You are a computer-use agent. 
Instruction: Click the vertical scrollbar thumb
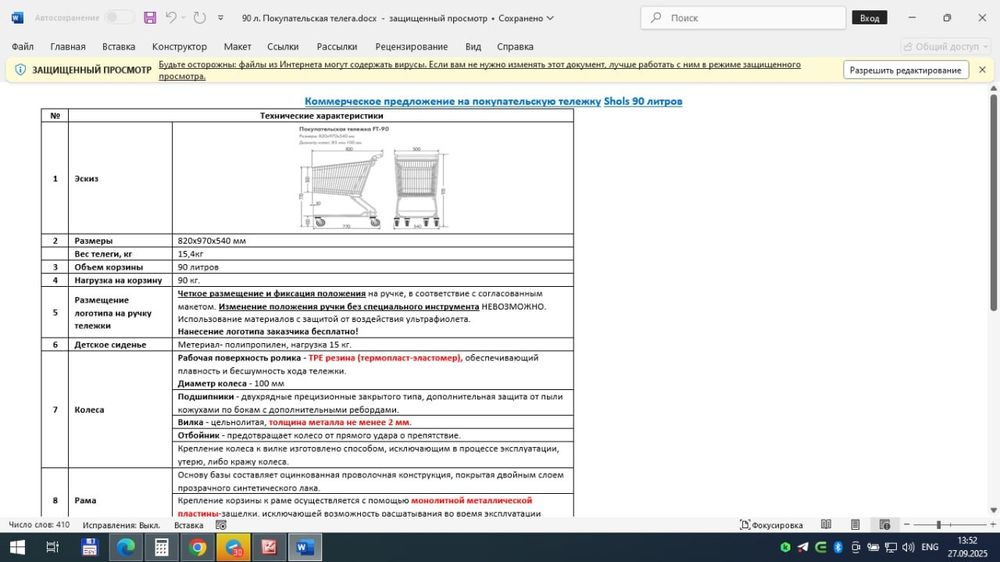[993, 202]
